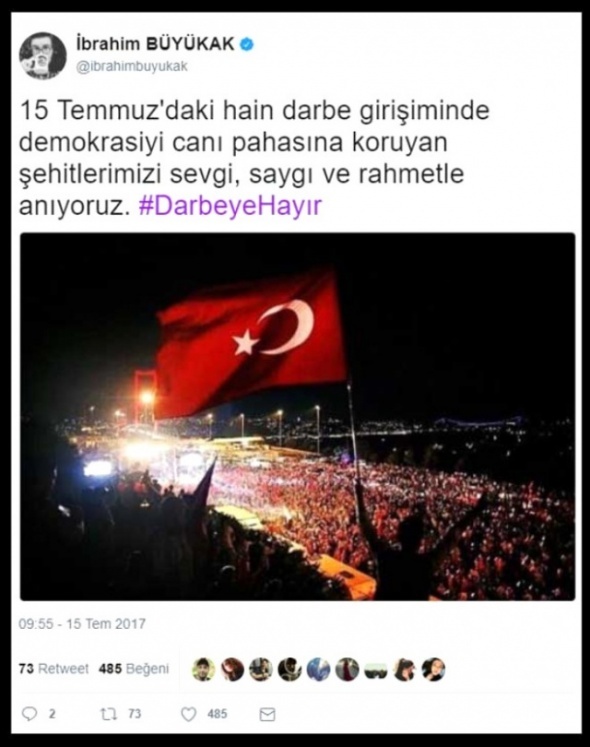The width and height of the screenshot is (590, 747).
Task: View the 73 Retweet list
Action: point(54,669)
